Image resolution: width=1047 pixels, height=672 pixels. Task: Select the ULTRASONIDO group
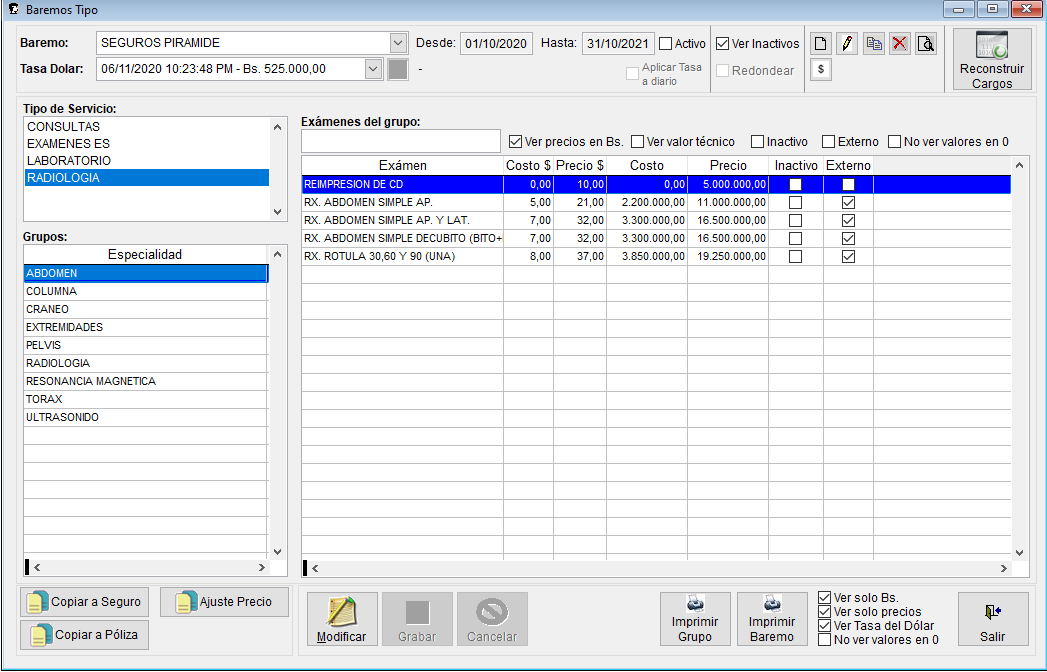pos(146,417)
